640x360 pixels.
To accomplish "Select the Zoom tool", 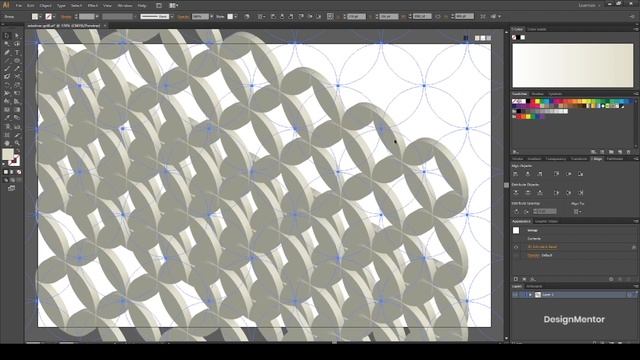I will (17, 143).
